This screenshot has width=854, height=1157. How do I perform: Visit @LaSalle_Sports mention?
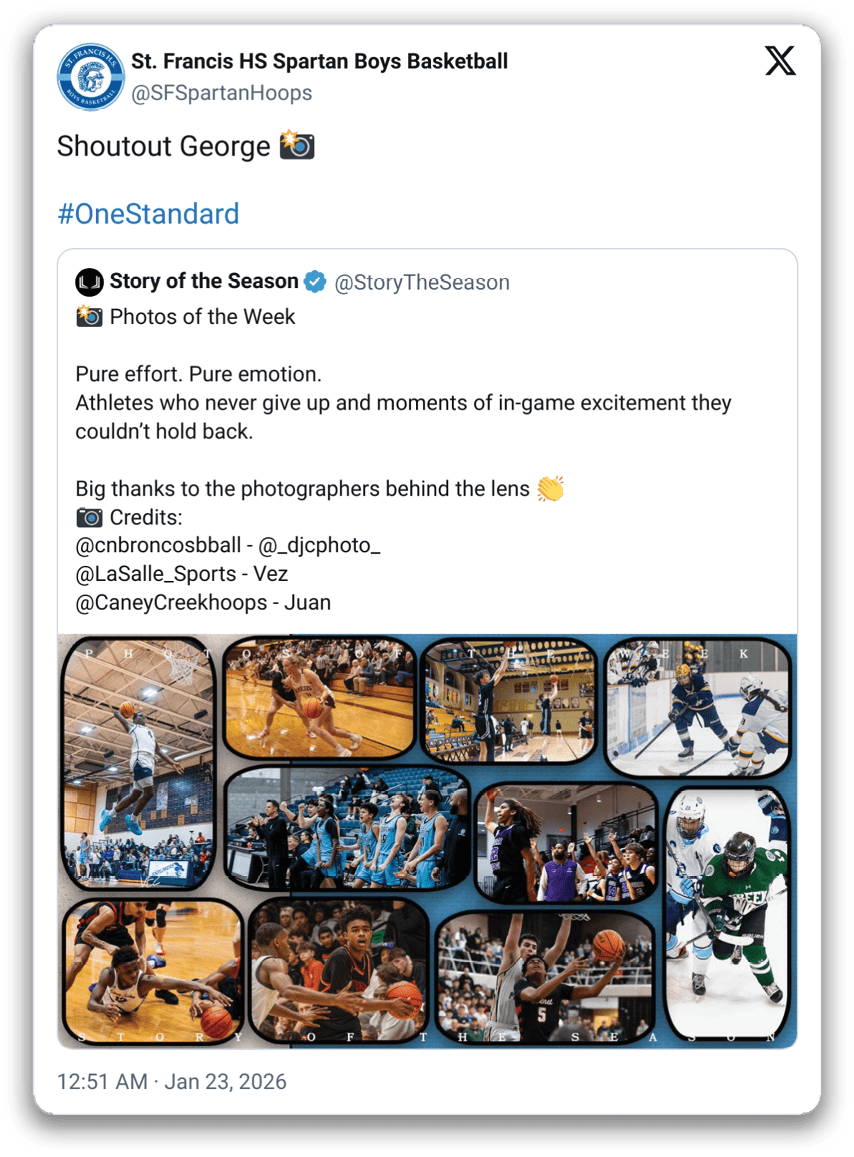pos(156,574)
